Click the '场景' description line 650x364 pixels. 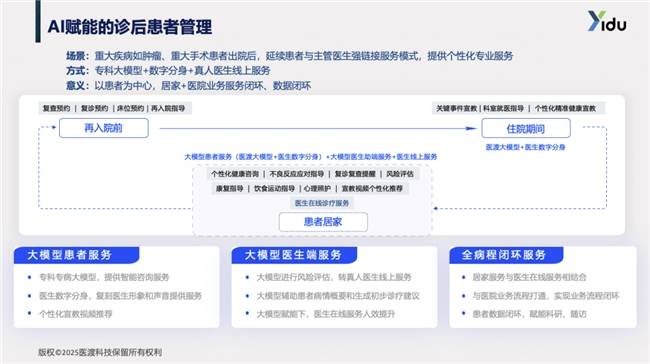coord(289,56)
